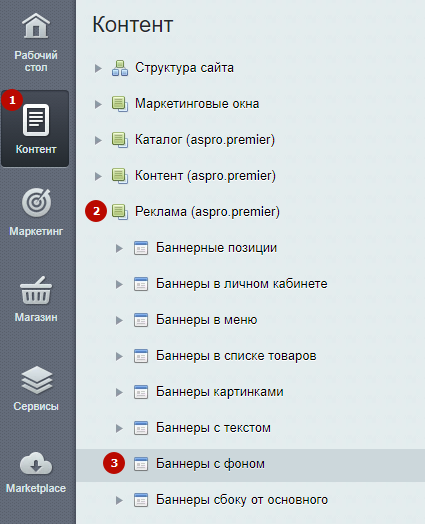Open Баннеры с текстом section
425x524 pixels.
coord(213,428)
